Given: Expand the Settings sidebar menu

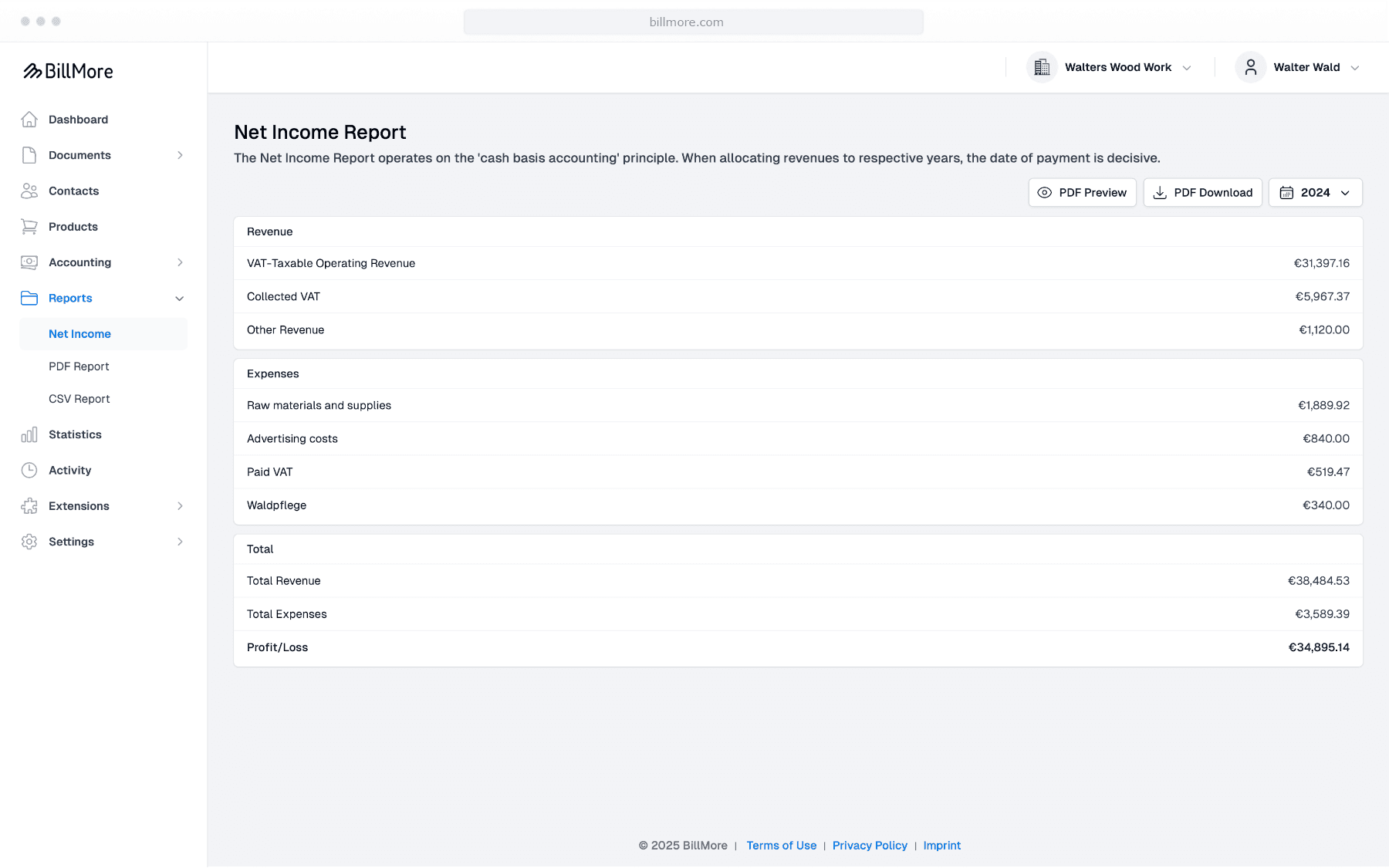Looking at the screenshot, I should point(180,542).
